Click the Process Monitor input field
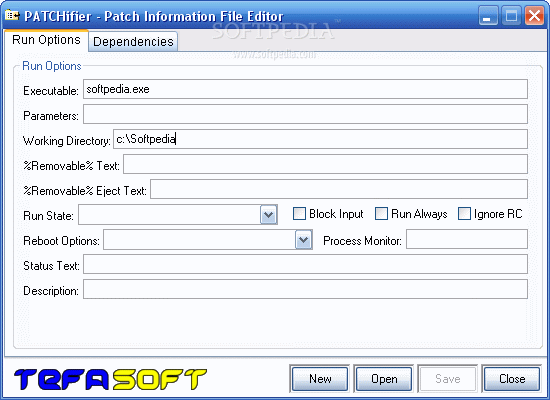 tap(467, 239)
